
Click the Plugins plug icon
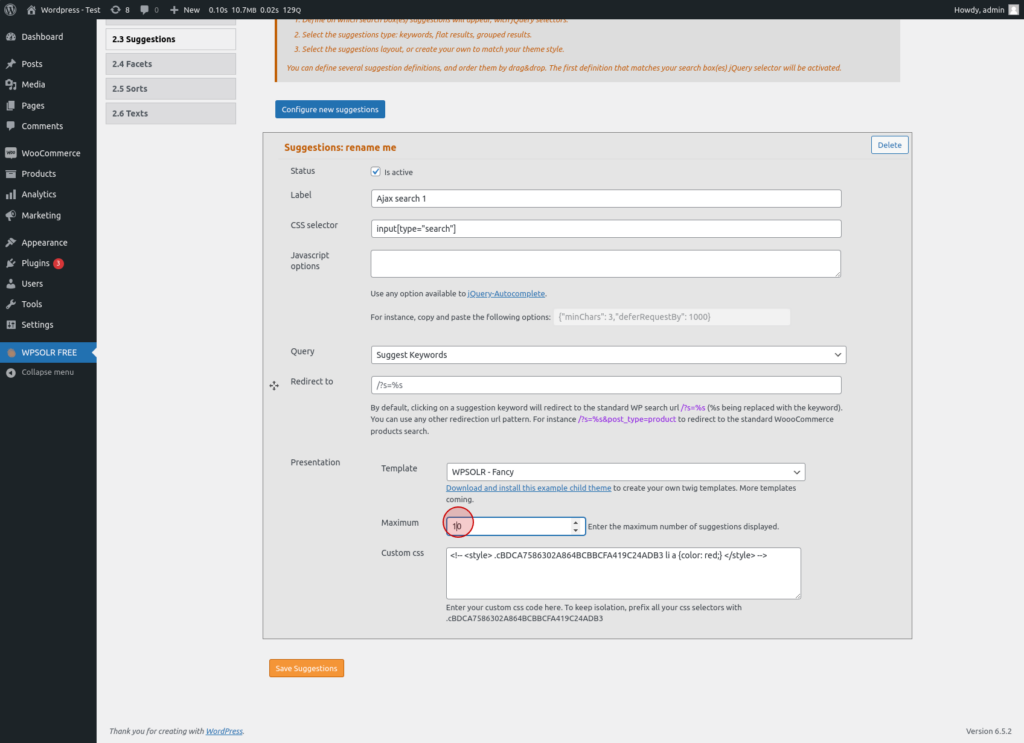point(10,263)
